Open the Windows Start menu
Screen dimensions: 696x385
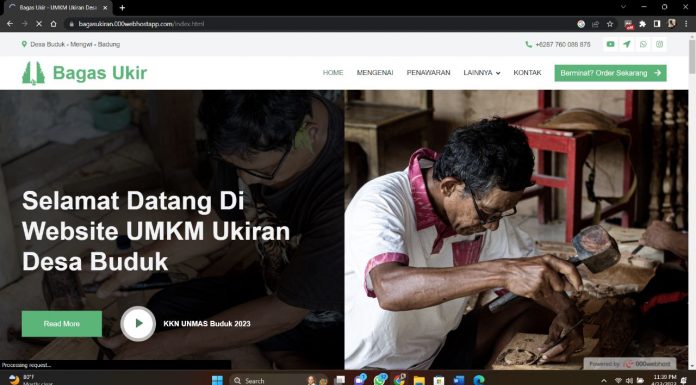click(218, 380)
